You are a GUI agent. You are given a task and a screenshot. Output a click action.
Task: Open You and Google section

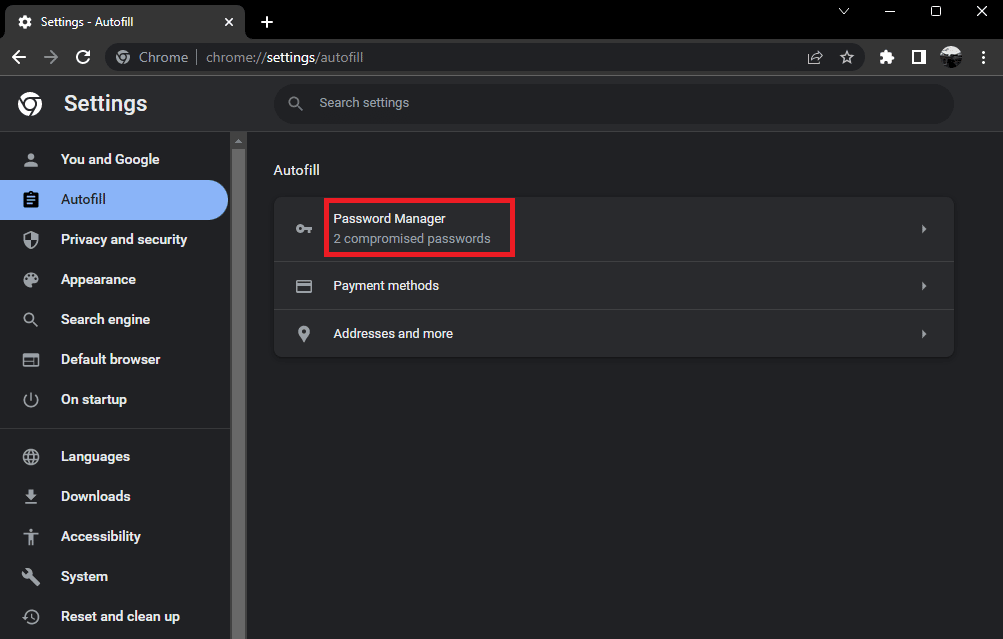pos(114,160)
